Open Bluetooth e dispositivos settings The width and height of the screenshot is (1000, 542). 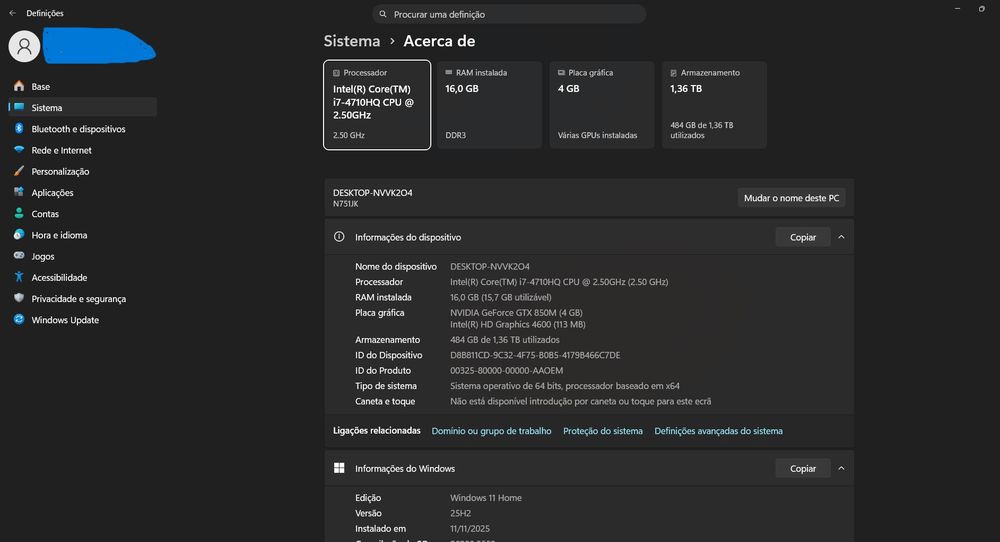(x=82, y=129)
